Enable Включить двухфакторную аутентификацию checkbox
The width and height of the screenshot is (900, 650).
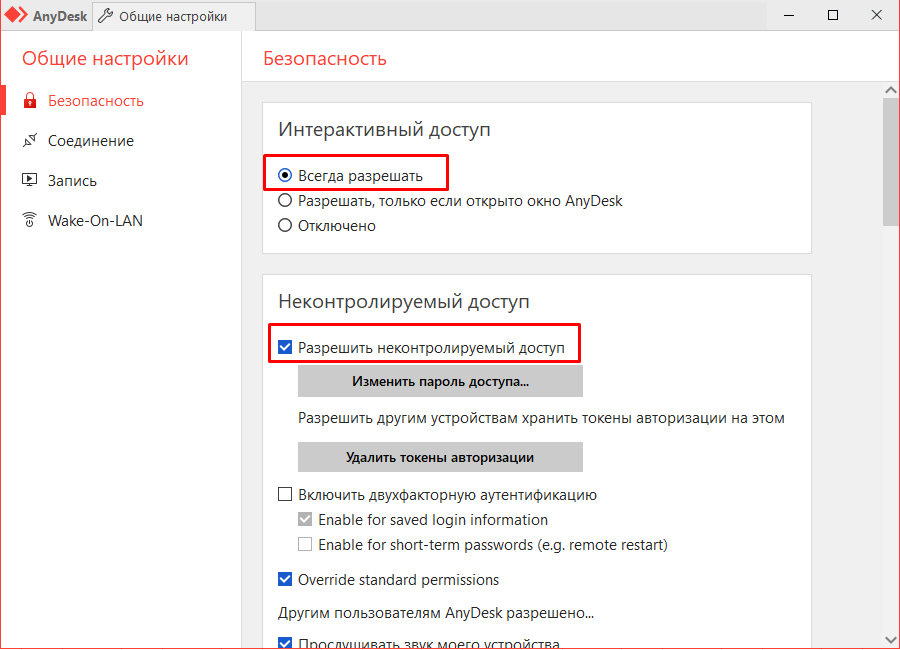click(285, 494)
